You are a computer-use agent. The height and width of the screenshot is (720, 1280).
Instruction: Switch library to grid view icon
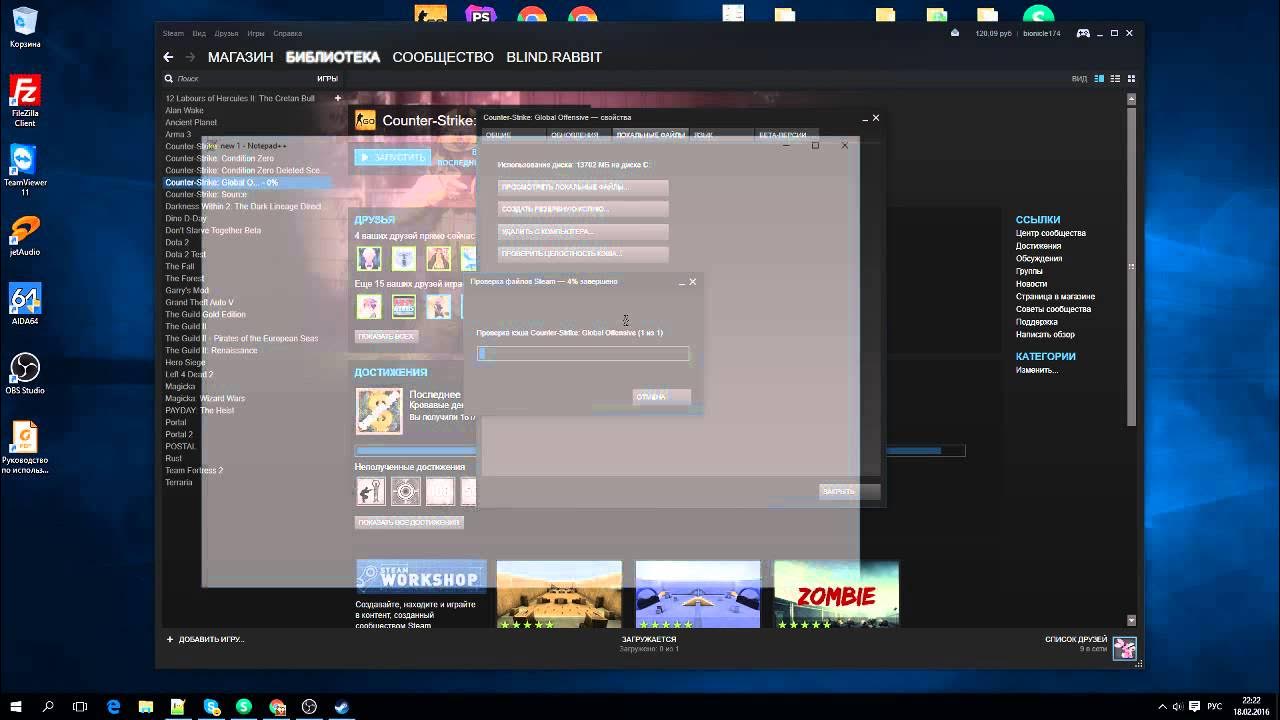click(x=1132, y=78)
